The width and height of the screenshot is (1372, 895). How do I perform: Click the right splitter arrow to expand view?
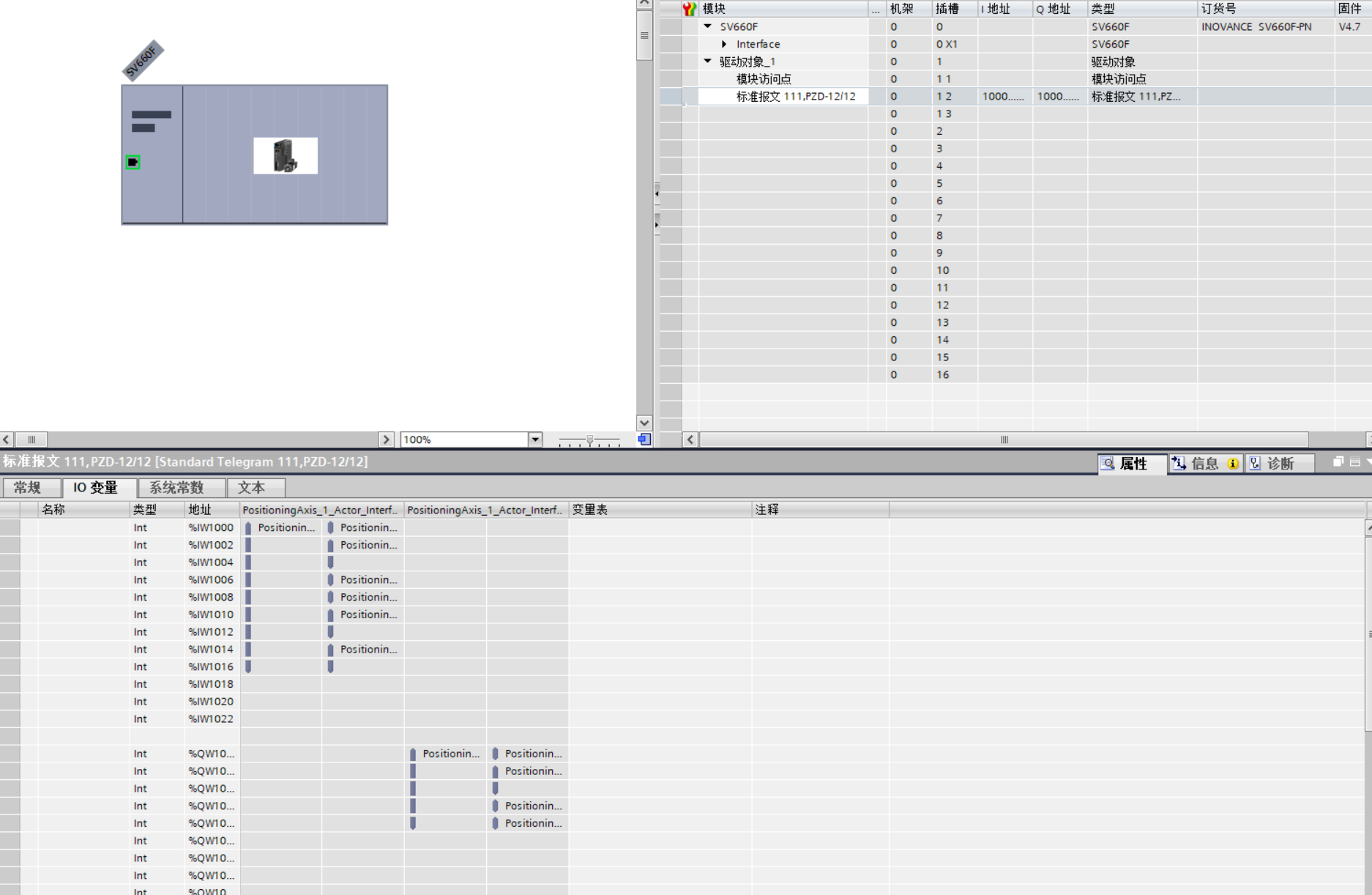coord(657,223)
